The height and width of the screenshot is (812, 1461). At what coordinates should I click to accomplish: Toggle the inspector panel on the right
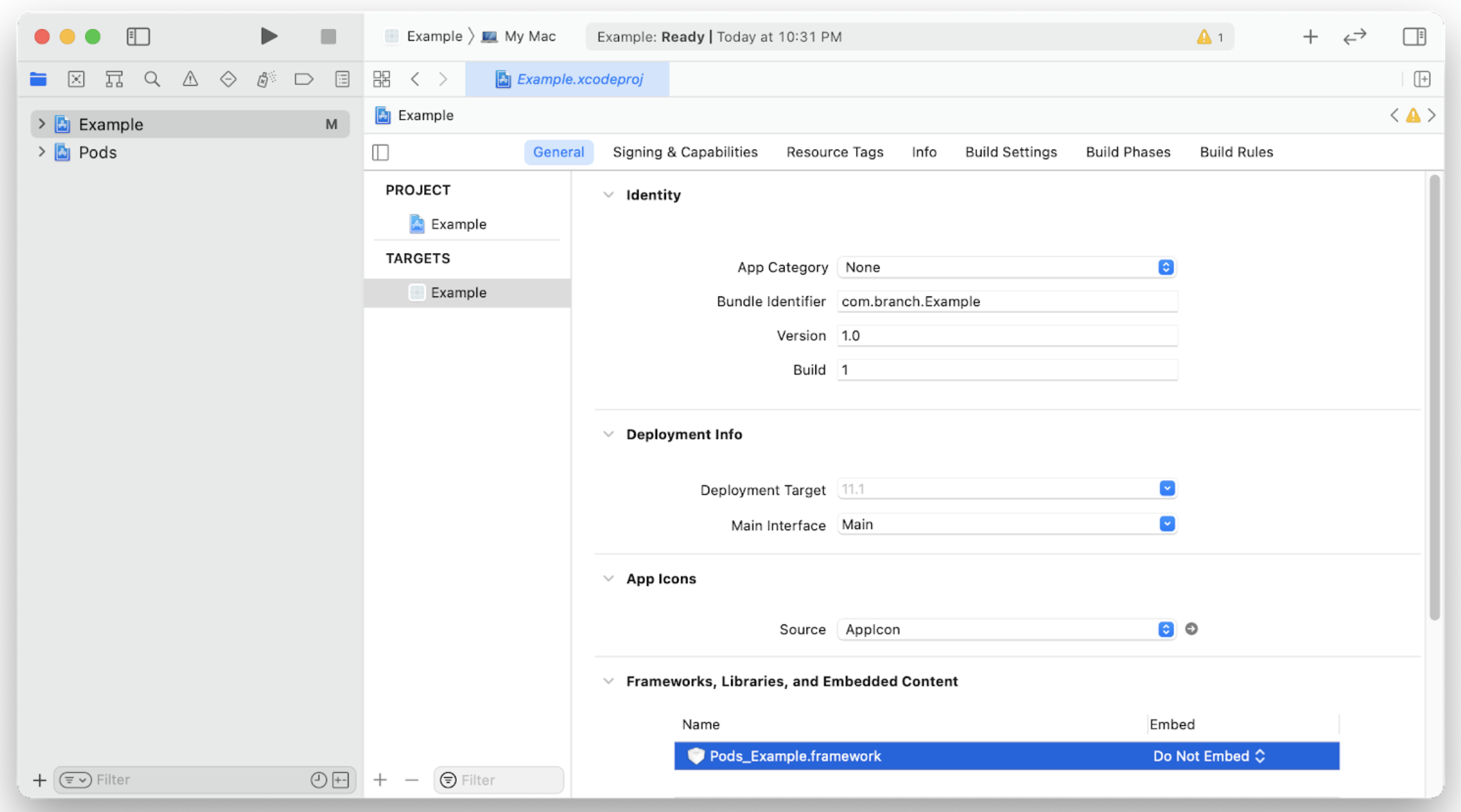pyautogui.click(x=1414, y=36)
